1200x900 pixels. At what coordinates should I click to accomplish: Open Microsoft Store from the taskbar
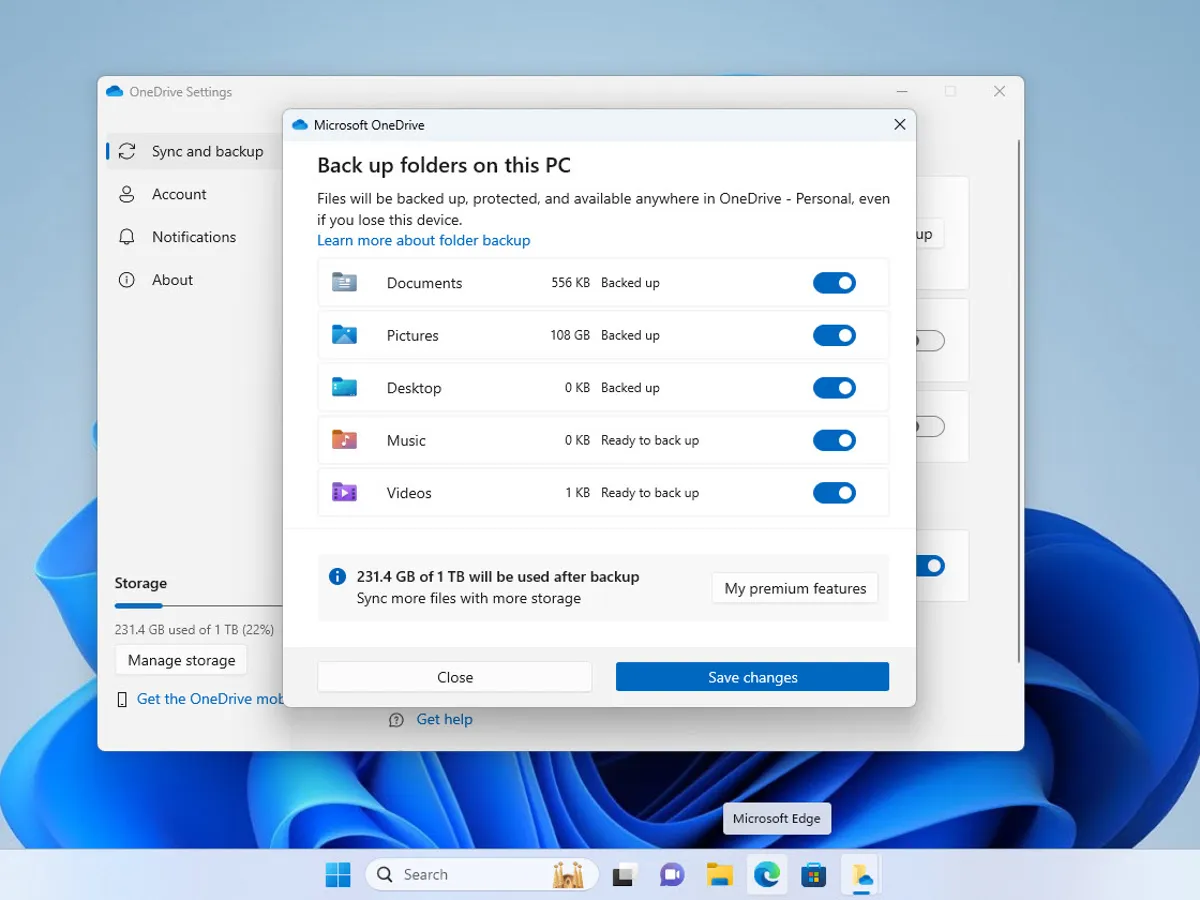click(814, 875)
